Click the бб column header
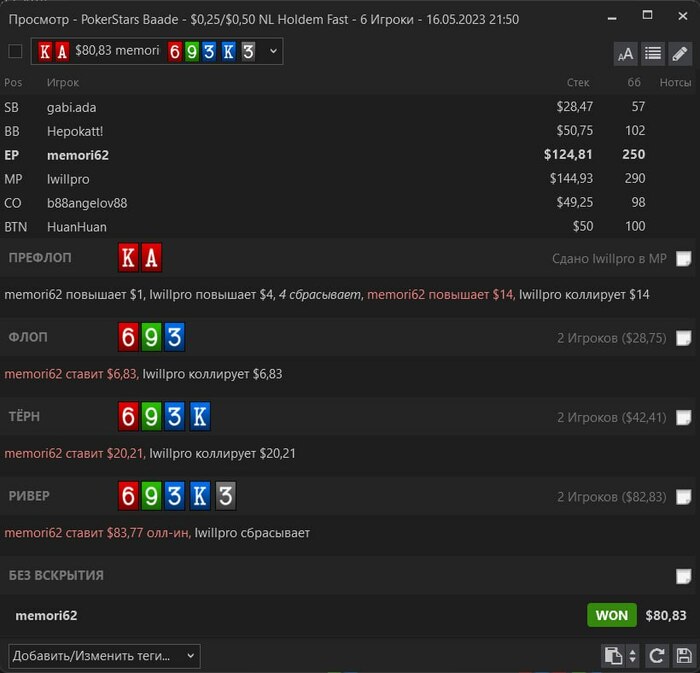Viewport: 700px width, 673px height. 634,83
